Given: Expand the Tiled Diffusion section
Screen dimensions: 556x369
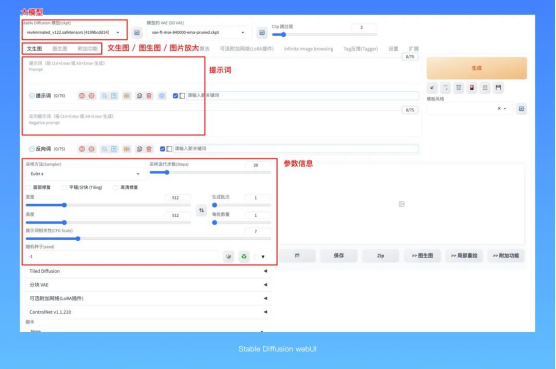Looking at the screenshot, I should [x=148, y=271].
